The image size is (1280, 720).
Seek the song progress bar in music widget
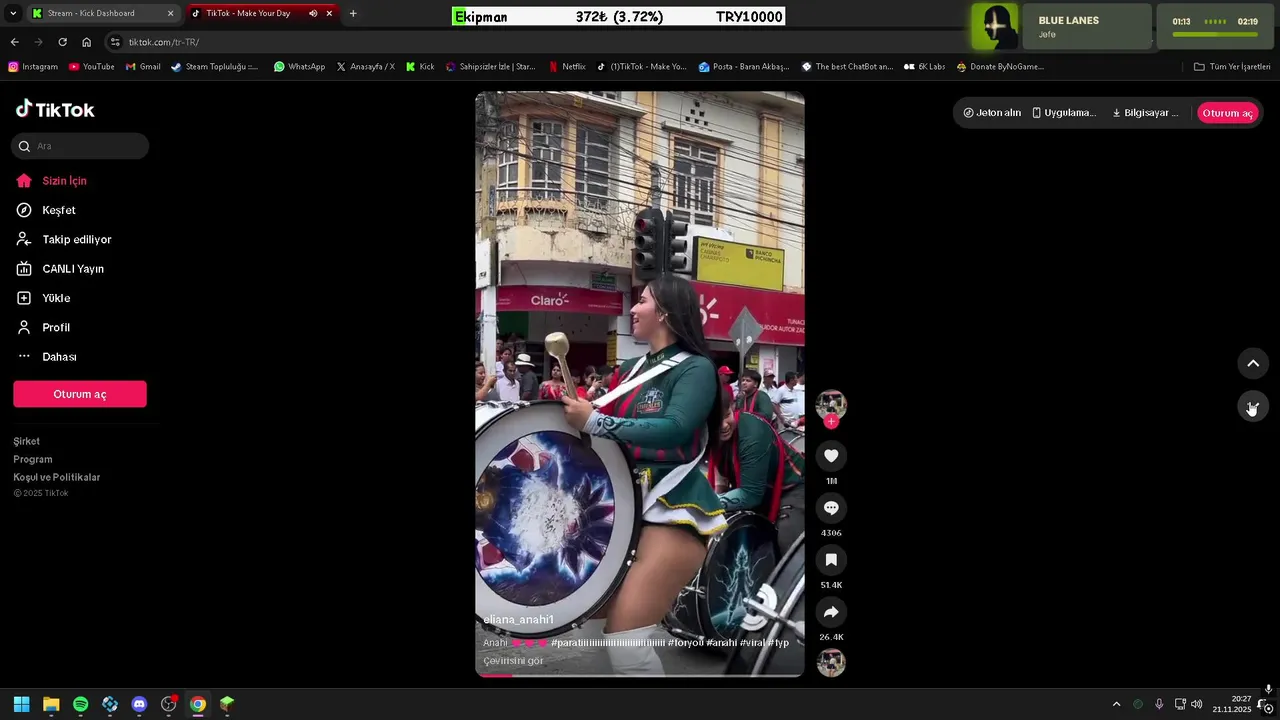(x=1215, y=35)
